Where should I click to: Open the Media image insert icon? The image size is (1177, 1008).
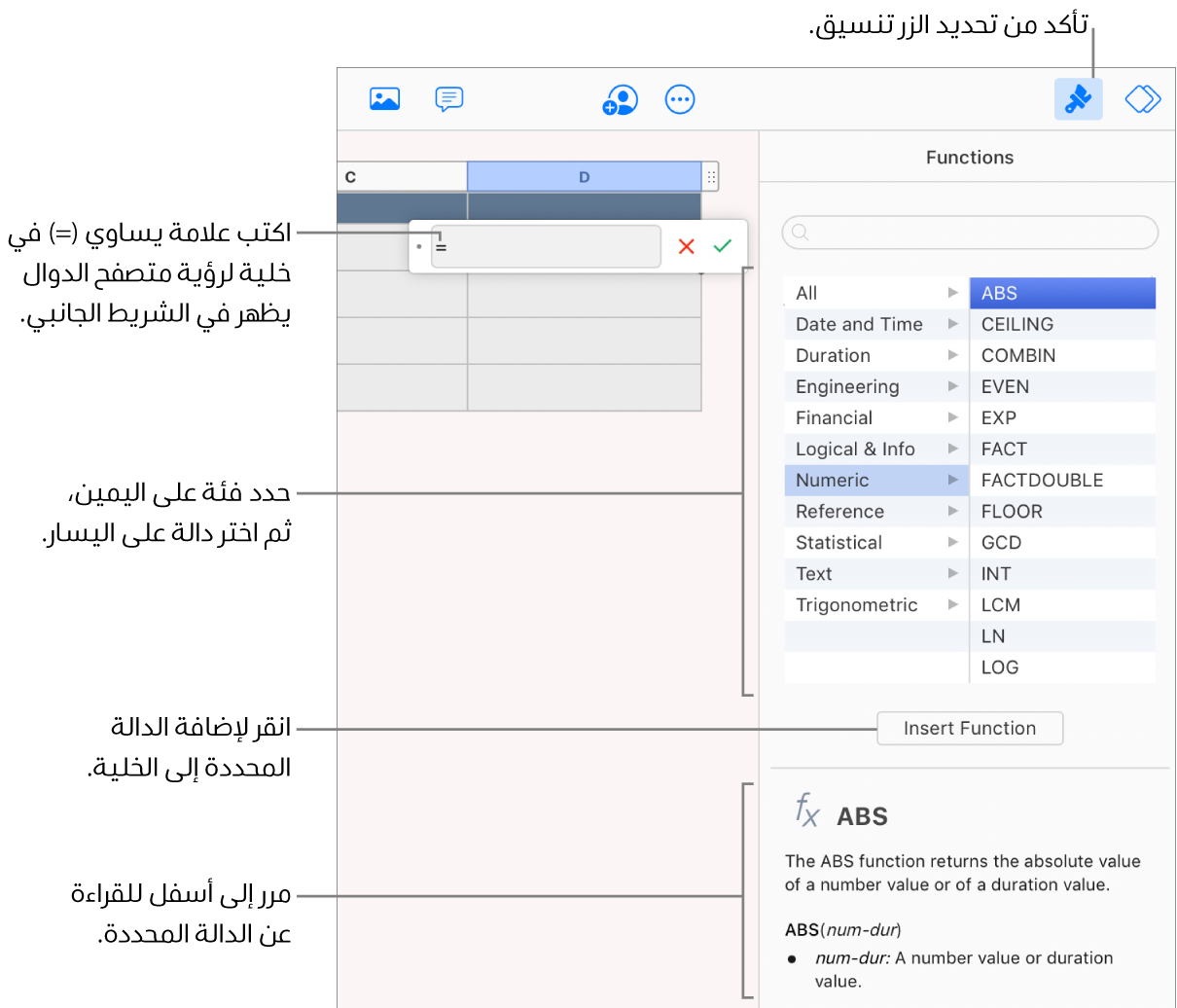tap(385, 98)
